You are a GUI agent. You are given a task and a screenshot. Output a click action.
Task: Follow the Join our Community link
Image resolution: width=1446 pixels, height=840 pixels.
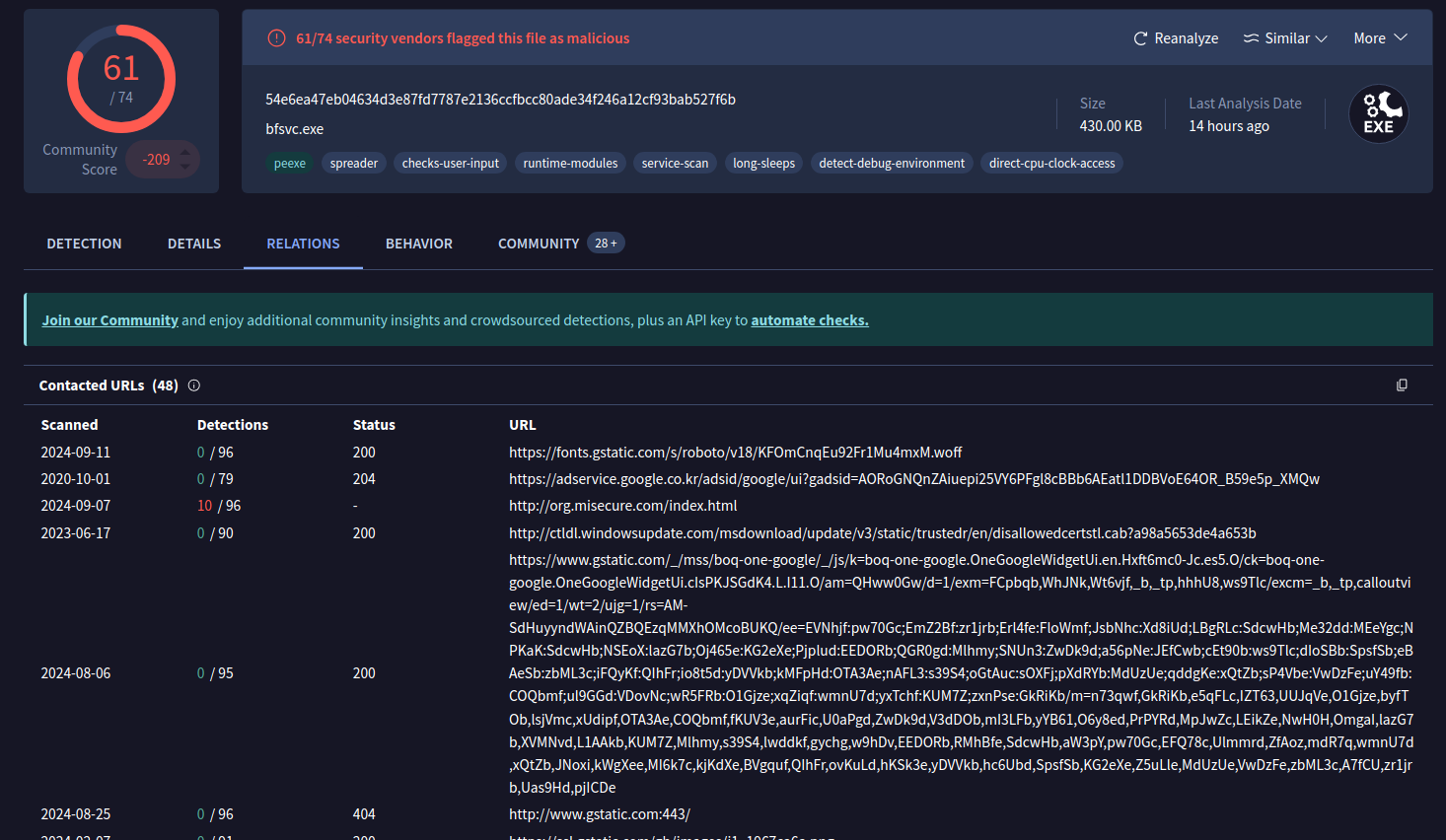click(x=109, y=320)
